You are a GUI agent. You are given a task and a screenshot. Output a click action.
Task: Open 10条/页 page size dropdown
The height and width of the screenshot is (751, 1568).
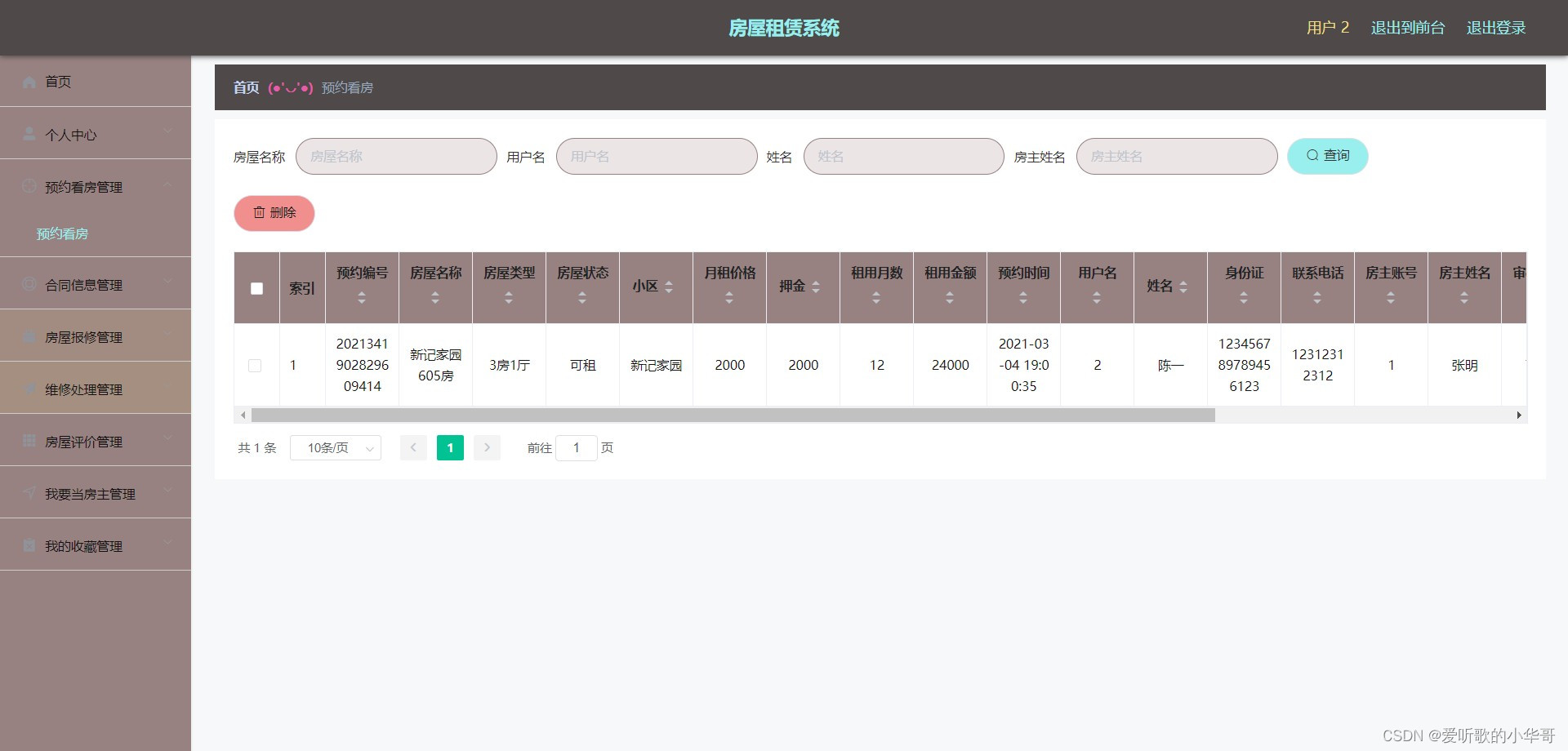tap(336, 447)
